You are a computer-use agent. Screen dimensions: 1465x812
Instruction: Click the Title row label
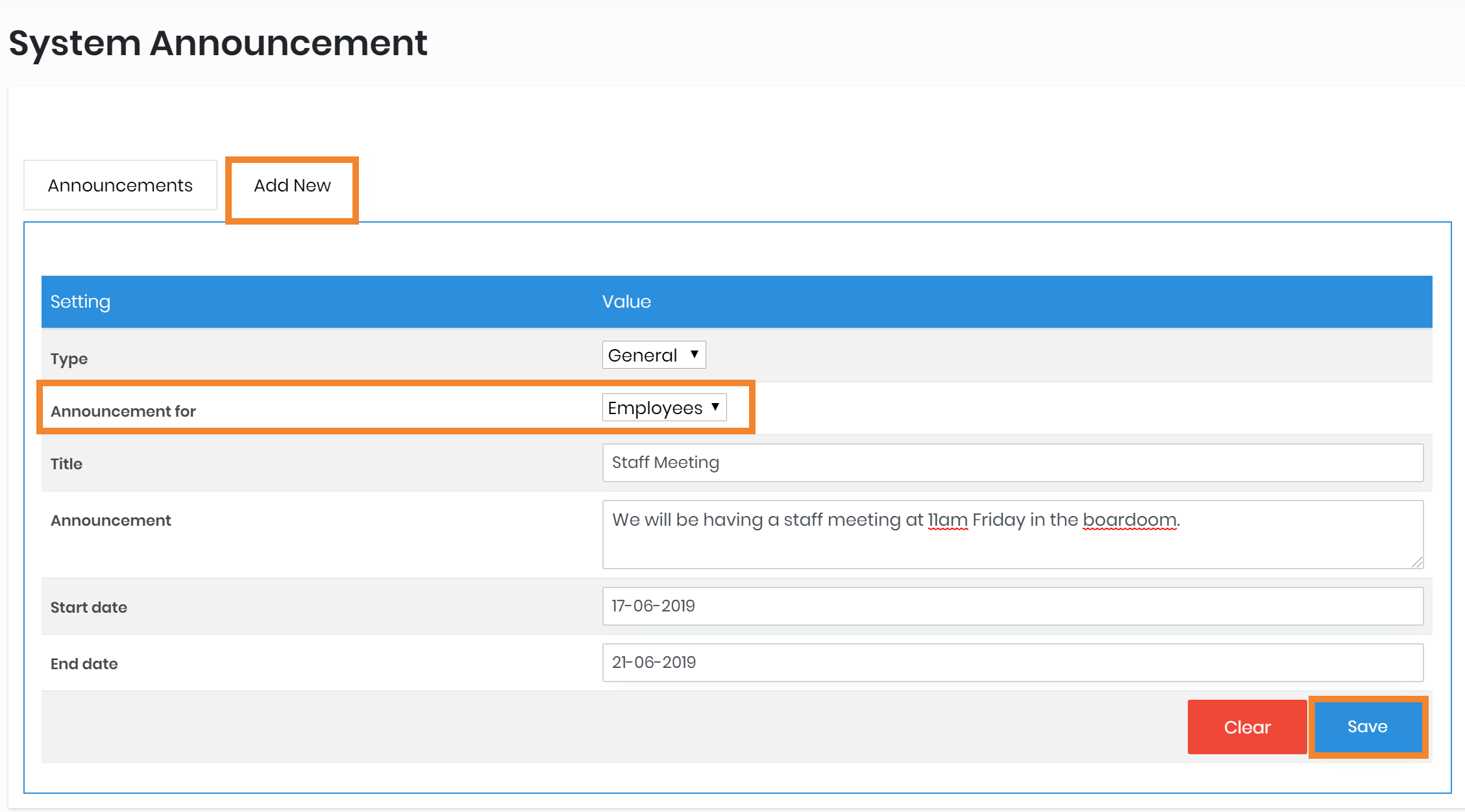(67, 464)
